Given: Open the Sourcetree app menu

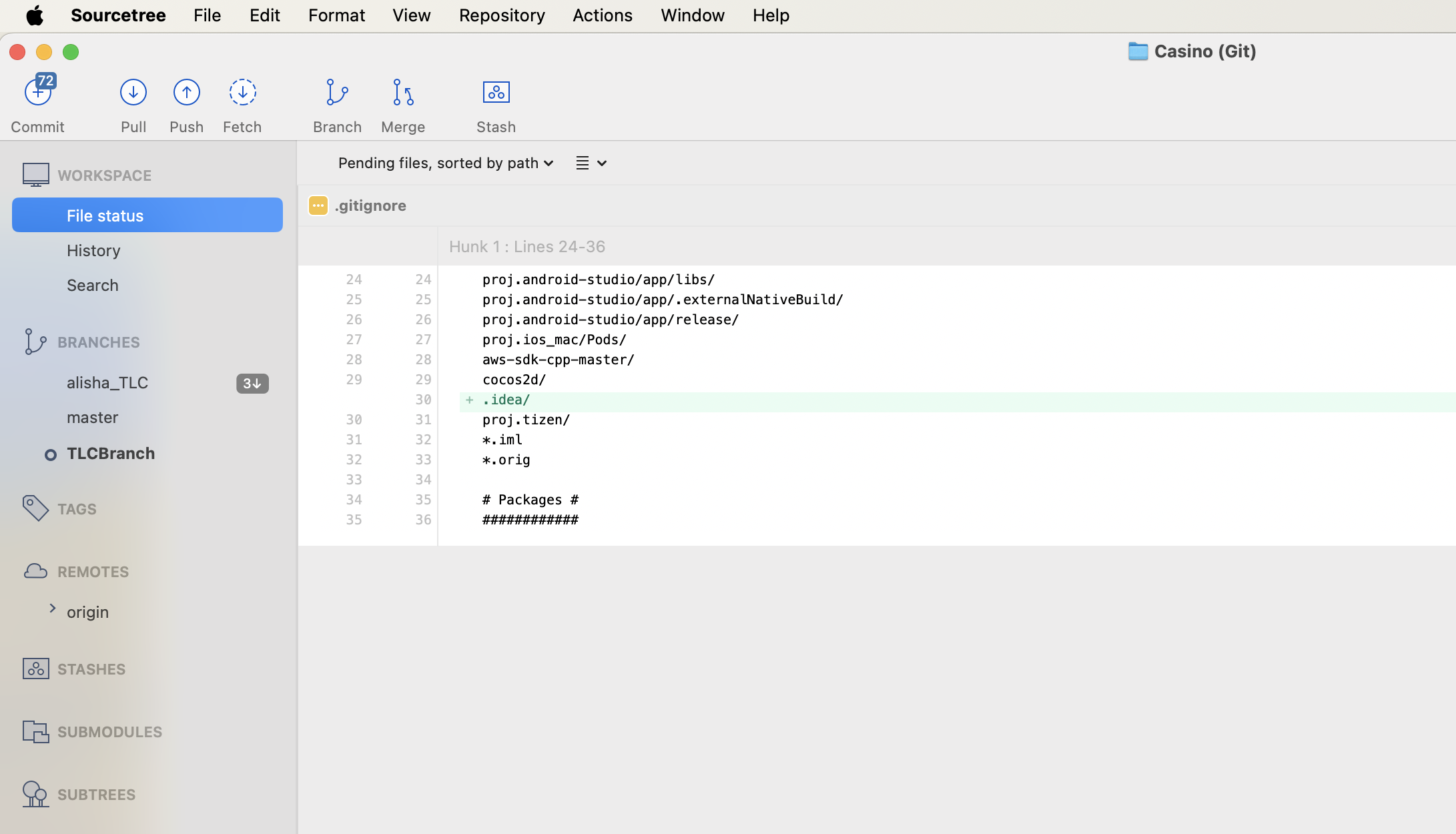Looking at the screenshot, I should click(x=118, y=15).
